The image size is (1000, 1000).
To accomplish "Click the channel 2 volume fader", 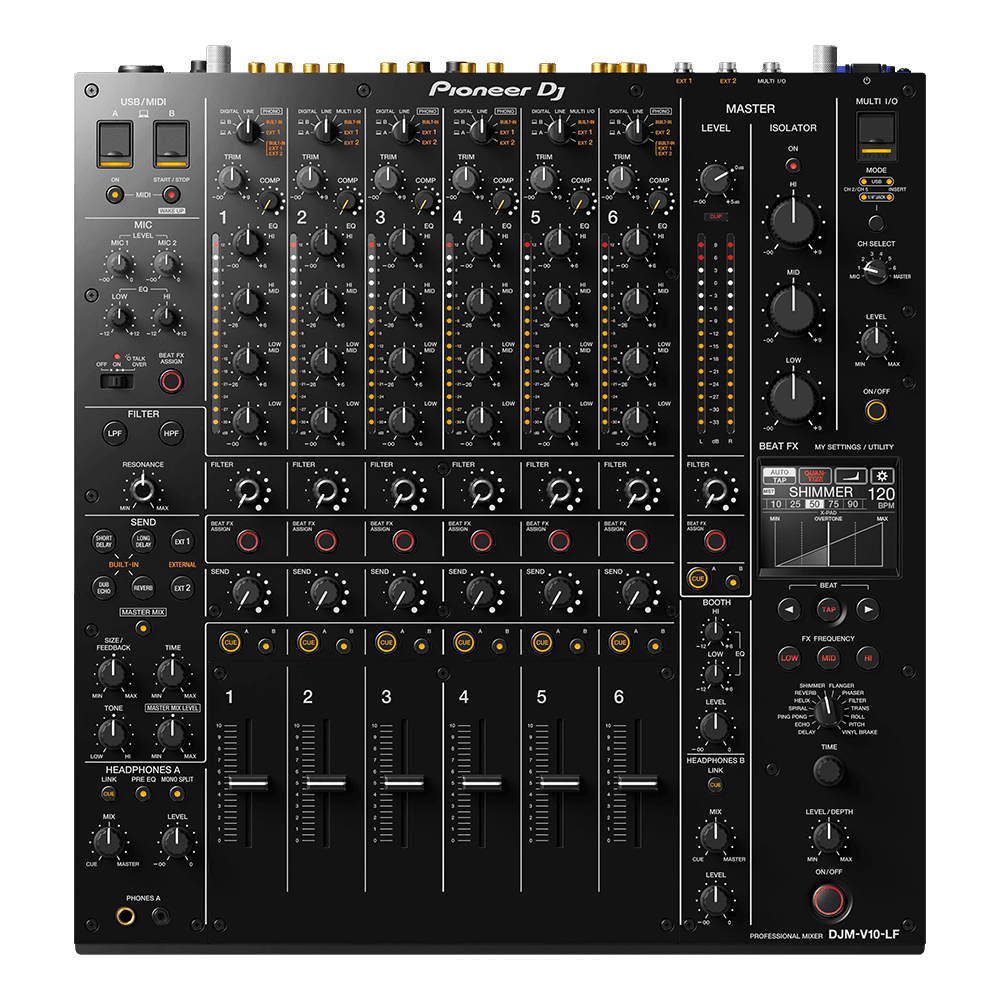I will (x=325, y=780).
